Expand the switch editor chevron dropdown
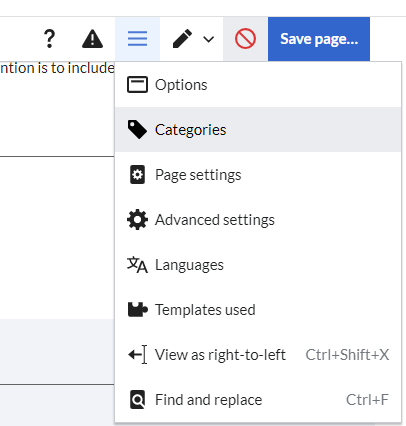The image size is (406, 426). (209, 39)
